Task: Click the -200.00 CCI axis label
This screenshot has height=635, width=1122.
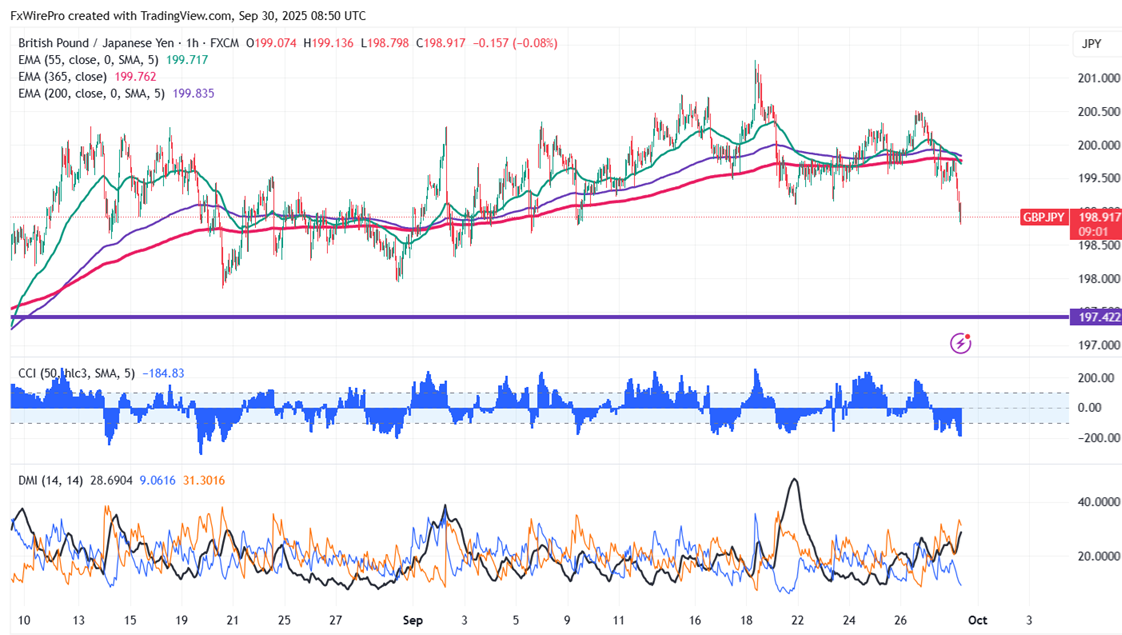Action: (x=1098, y=437)
